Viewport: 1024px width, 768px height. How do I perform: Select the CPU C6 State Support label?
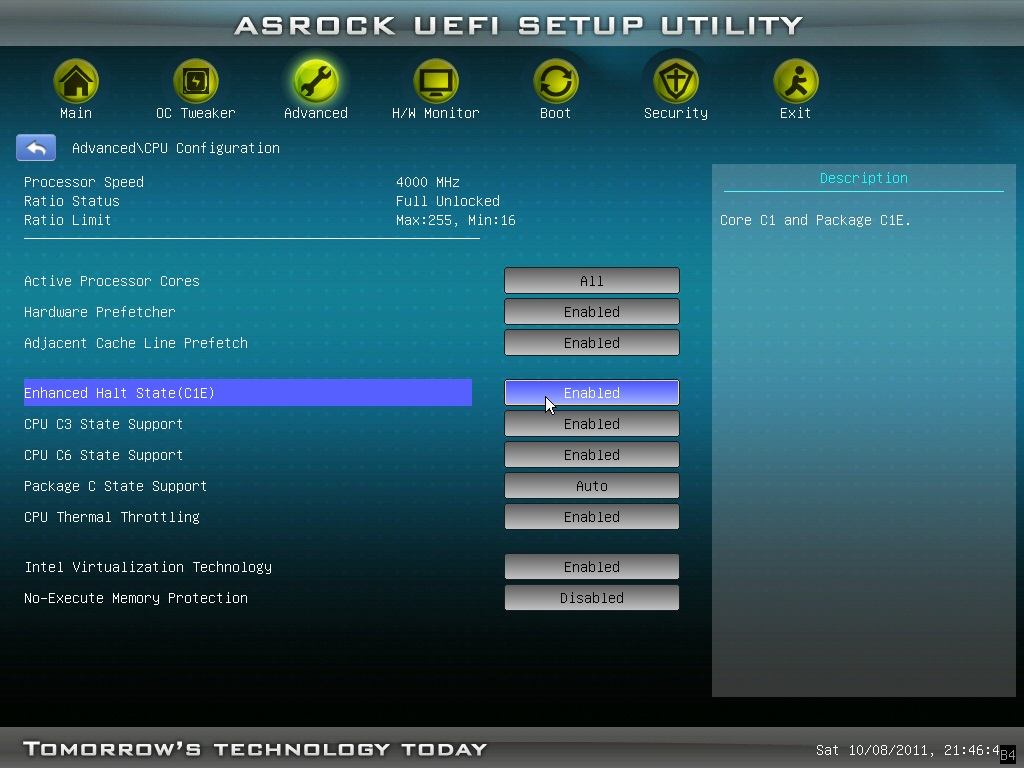tap(103, 455)
